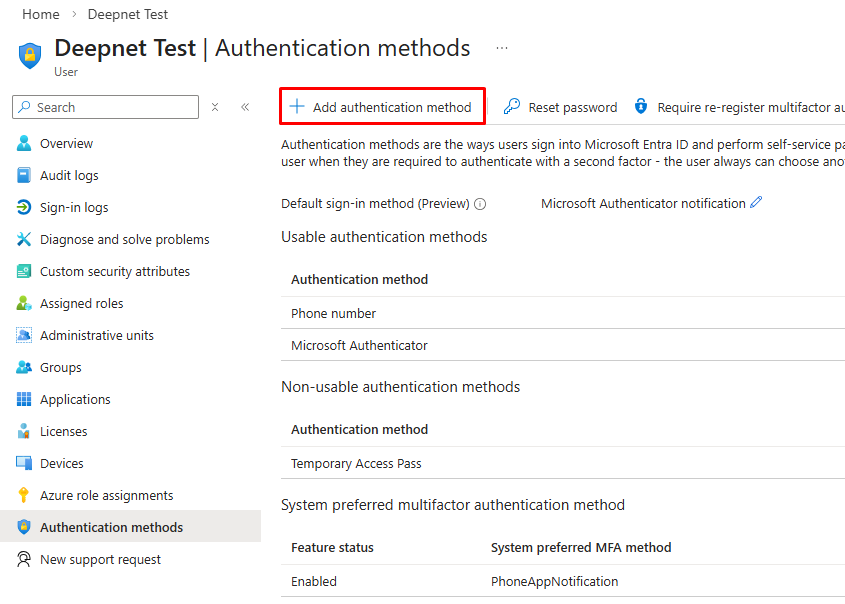The image size is (845, 604).
Task: Click the Audit logs sidebar icon
Action: 24,176
